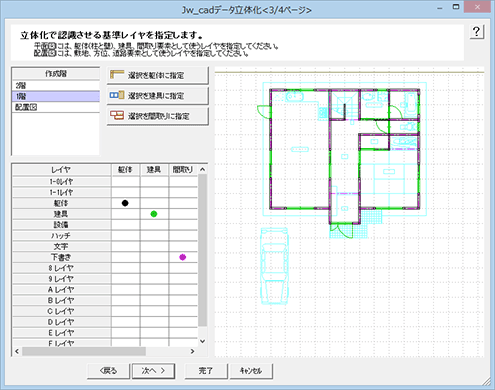Click the layer list scroll-up arrow
This screenshot has height=390, width=495.
202,169
